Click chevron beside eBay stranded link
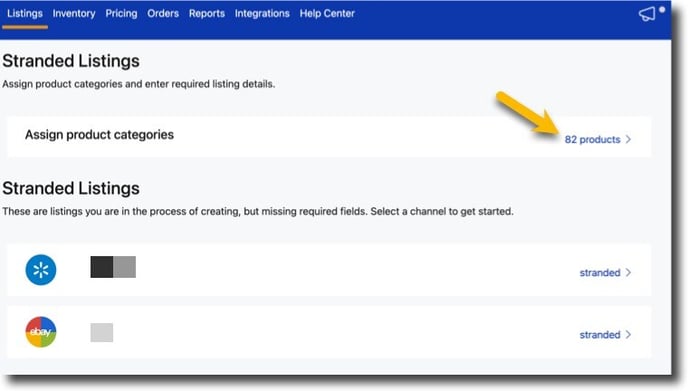 click(628, 334)
